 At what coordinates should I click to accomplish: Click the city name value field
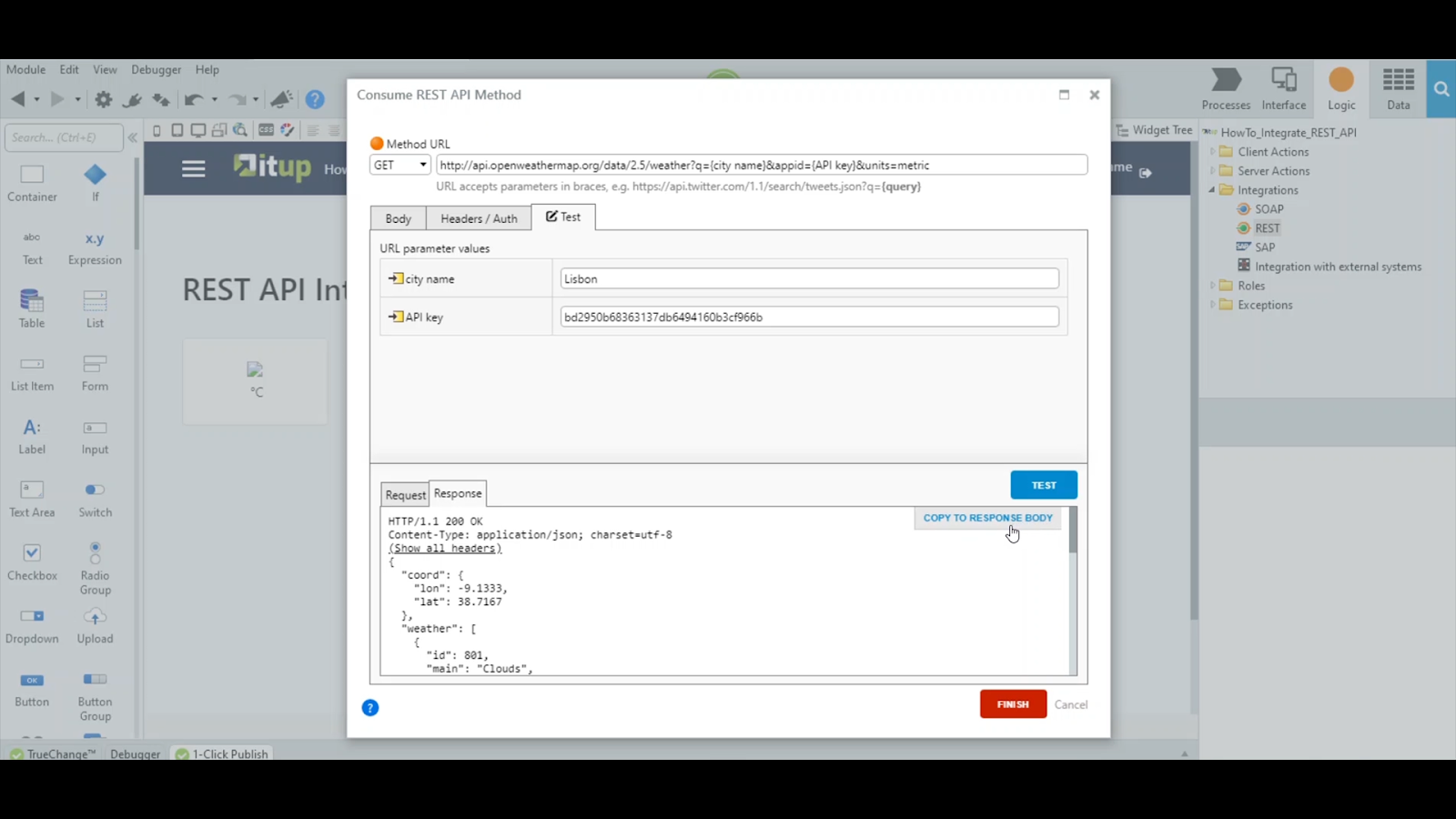tap(809, 278)
